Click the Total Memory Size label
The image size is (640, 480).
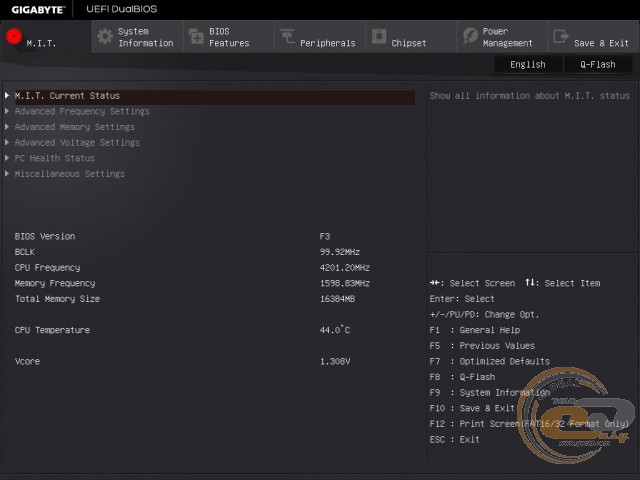[x=57, y=299]
